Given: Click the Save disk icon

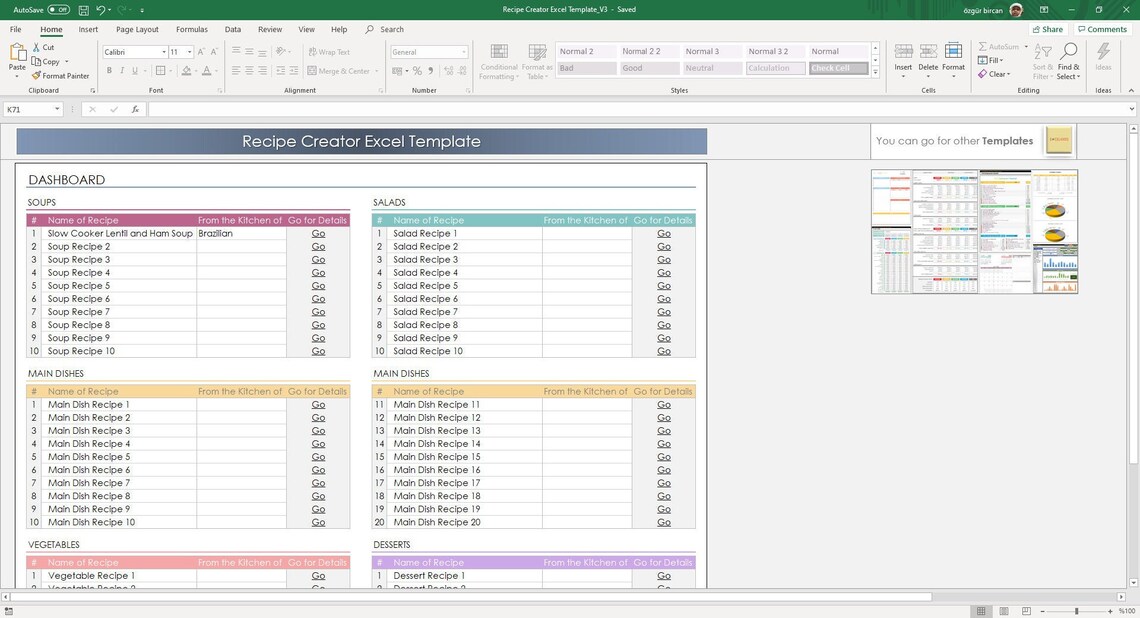Looking at the screenshot, I should [x=84, y=10].
